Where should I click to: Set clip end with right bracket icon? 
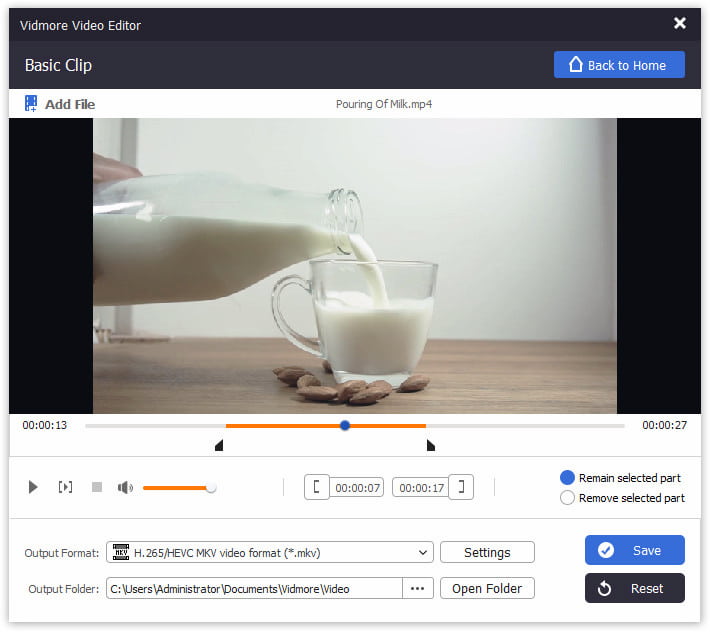[x=461, y=487]
